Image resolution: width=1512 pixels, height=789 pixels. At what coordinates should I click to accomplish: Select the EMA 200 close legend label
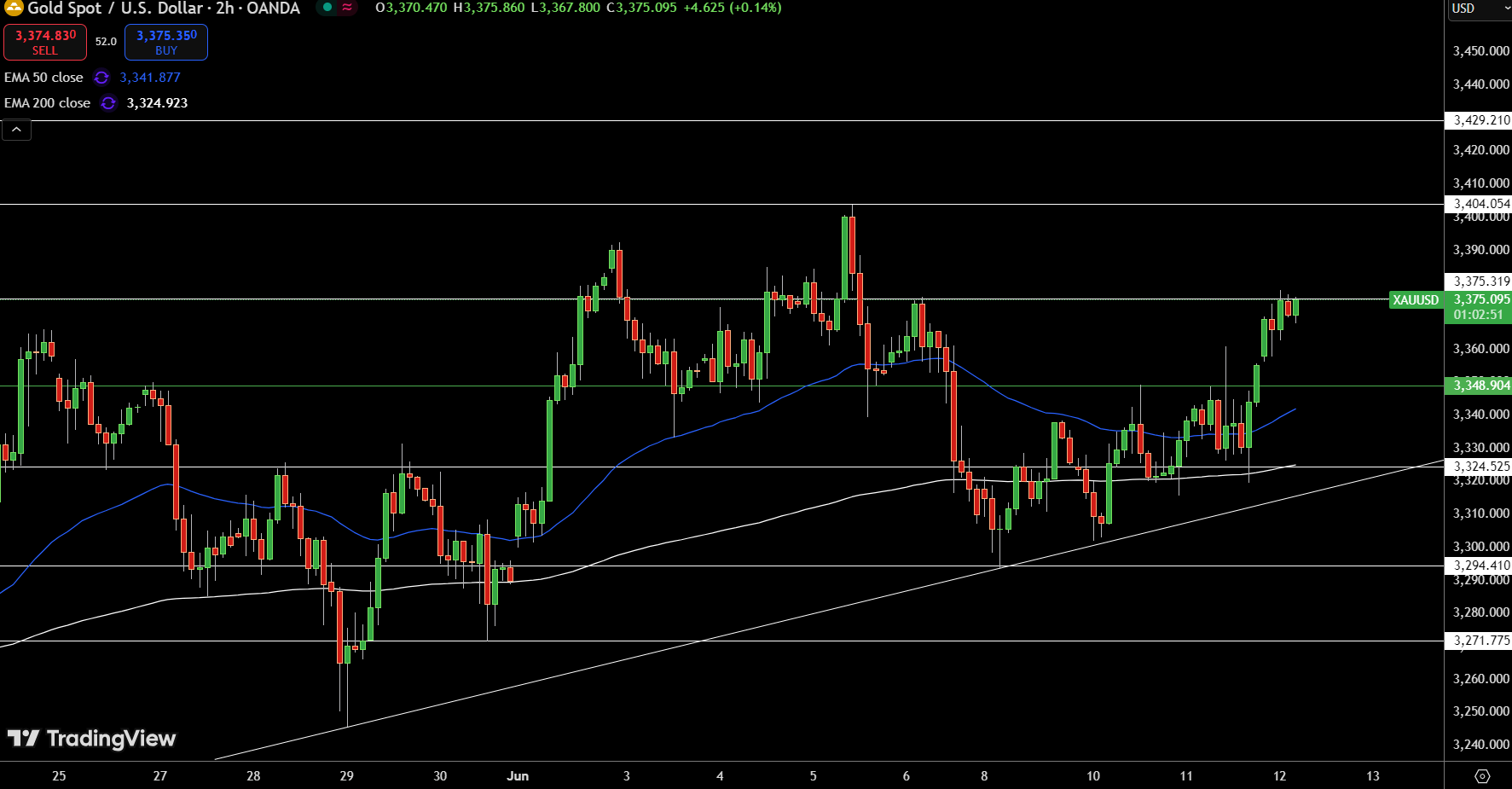coord(47,103)
